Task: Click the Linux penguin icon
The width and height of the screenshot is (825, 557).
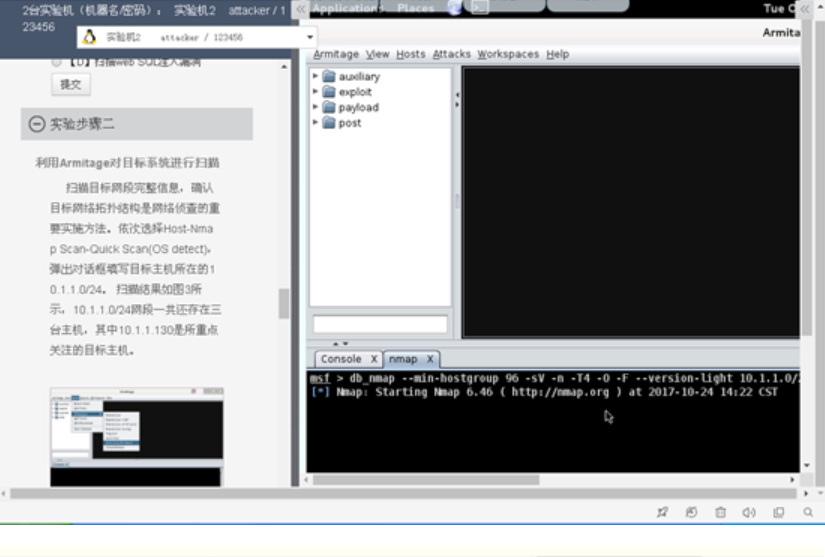Action: coord(89,37)
